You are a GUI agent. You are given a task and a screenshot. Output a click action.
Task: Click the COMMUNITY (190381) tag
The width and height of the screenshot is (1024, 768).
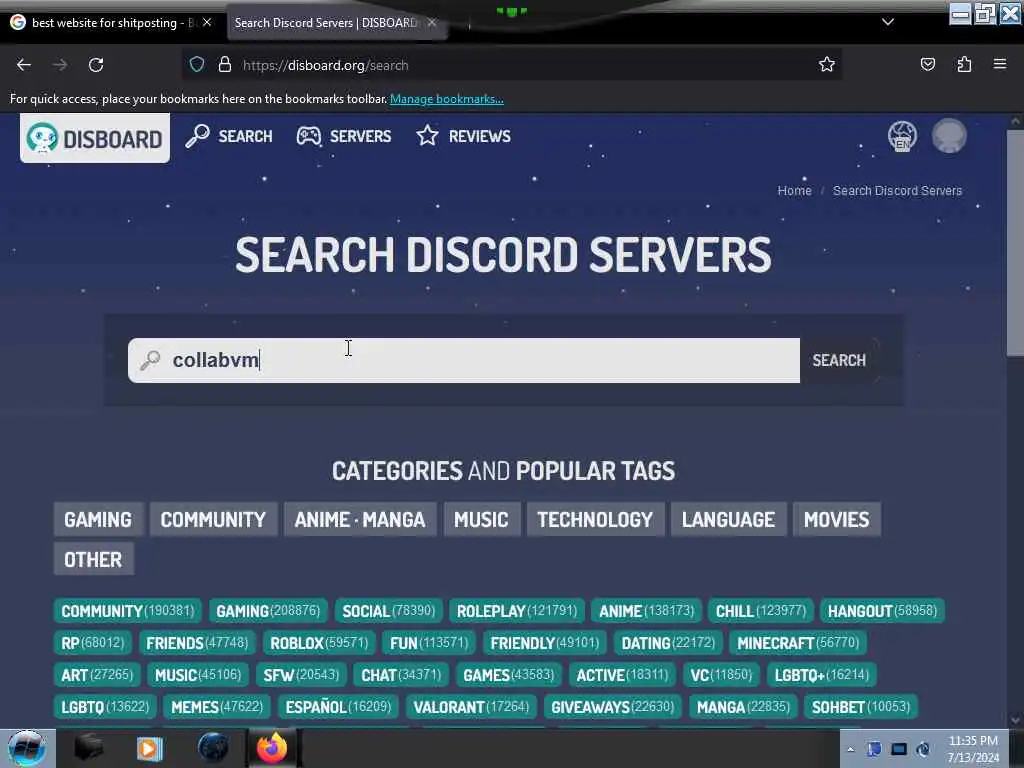(127, 611)
